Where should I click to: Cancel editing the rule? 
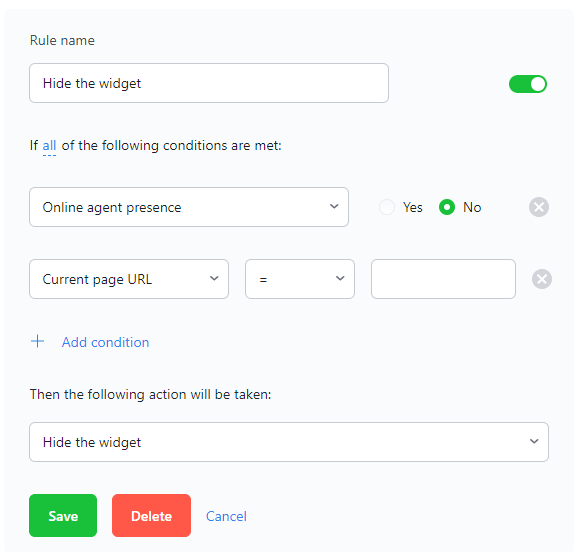point(226,516)
